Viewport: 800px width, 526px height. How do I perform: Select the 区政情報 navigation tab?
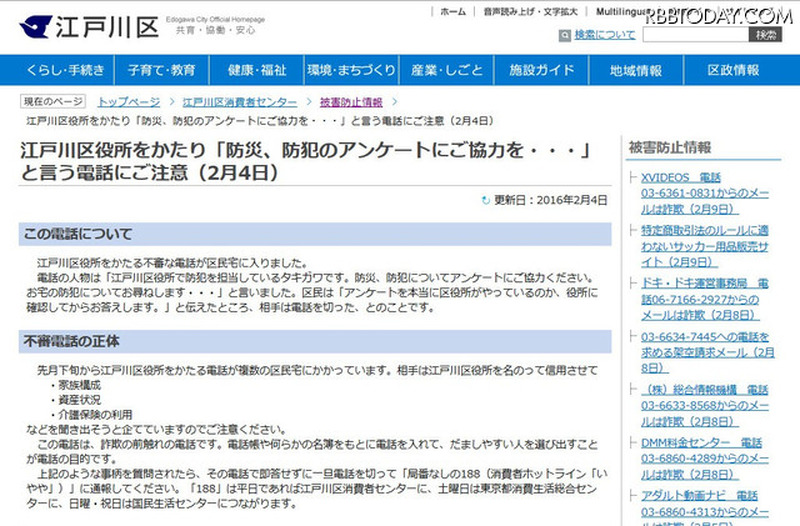point(733,71)
